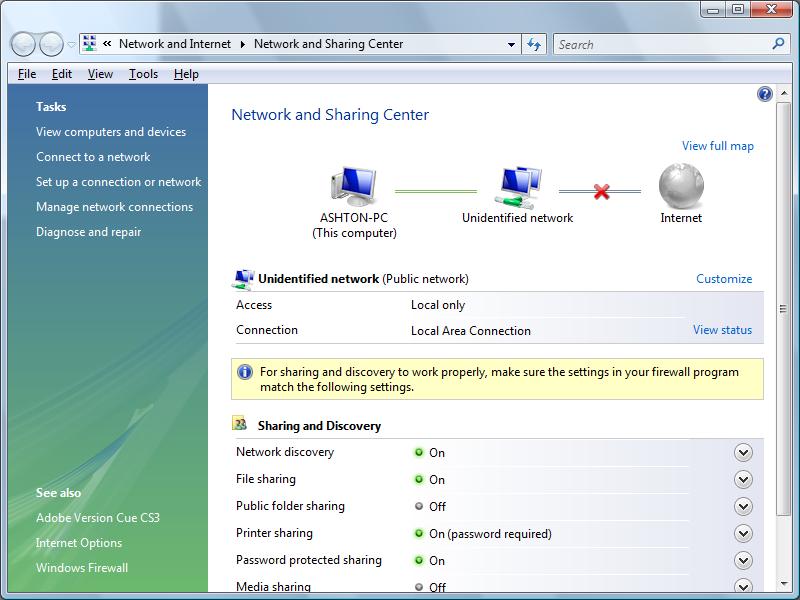
Task: Click On (password required) status text
Action: 490,534
